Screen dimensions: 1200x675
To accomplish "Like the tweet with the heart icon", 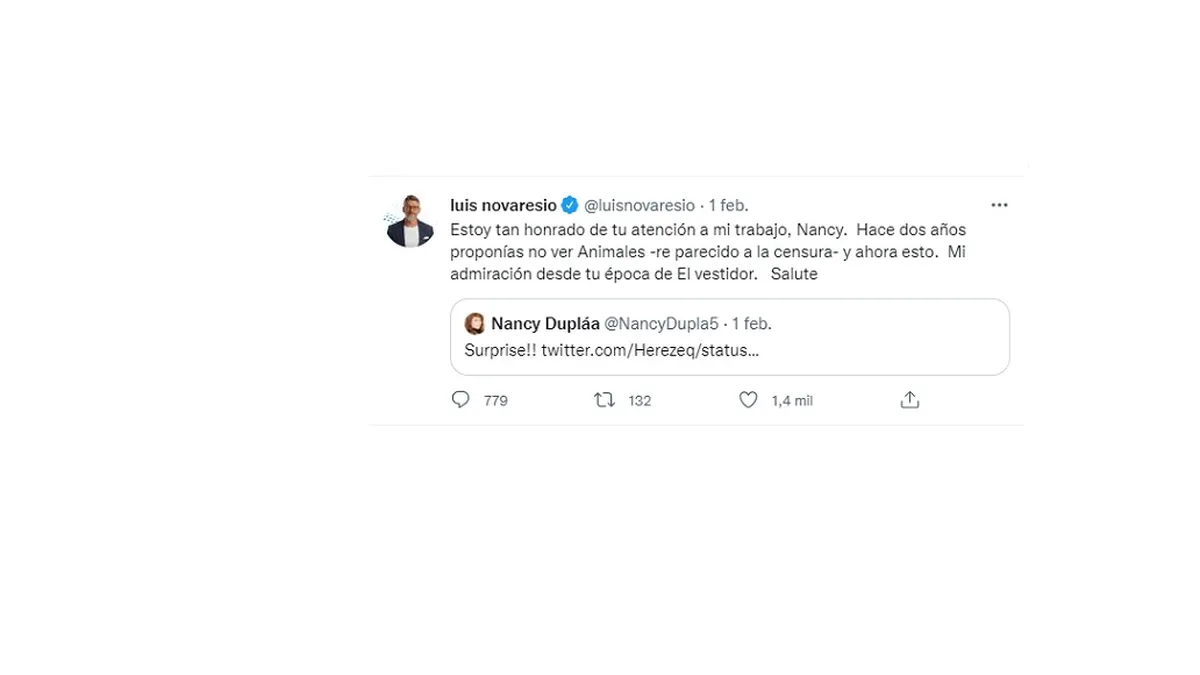I will pos(748,400).
